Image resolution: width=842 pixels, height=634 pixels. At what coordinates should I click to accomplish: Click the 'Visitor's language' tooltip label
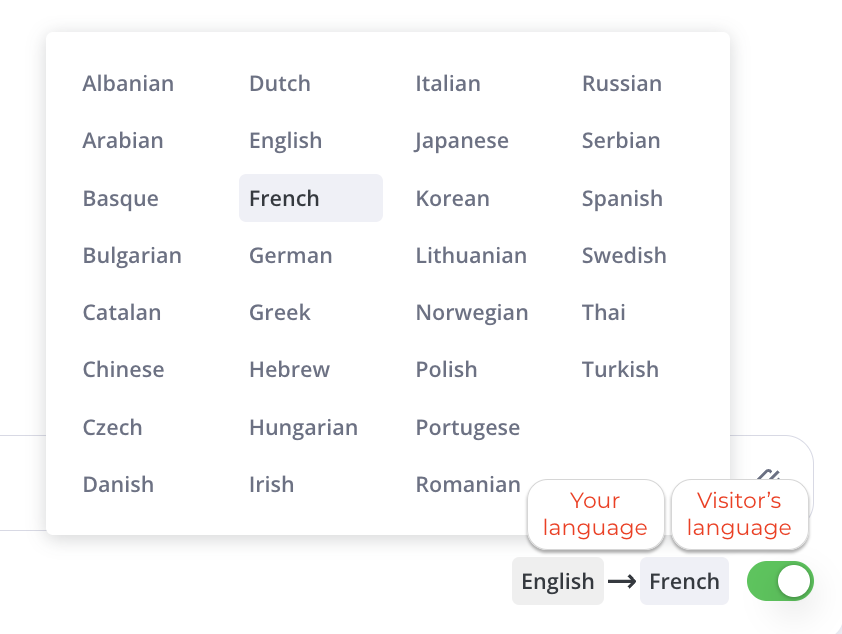point(739,514)
